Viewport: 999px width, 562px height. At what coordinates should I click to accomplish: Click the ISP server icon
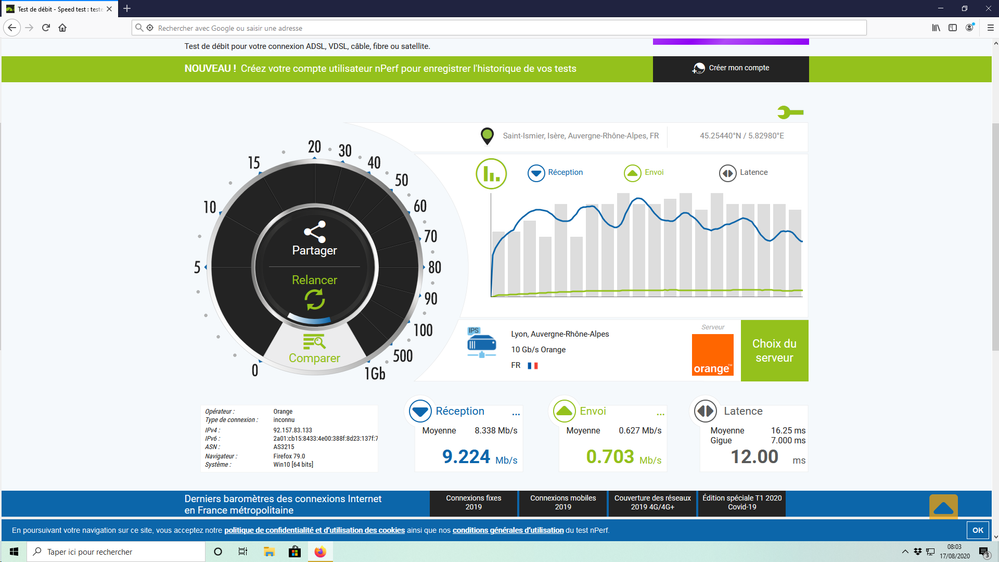click(x=481, y=343)
